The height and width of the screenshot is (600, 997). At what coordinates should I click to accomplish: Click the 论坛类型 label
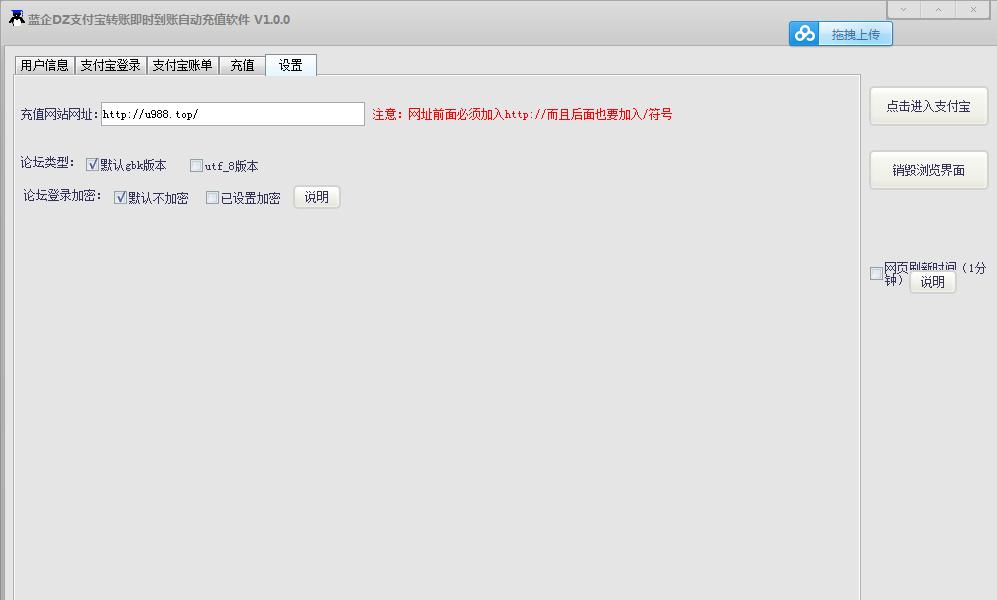coord(47,163)
